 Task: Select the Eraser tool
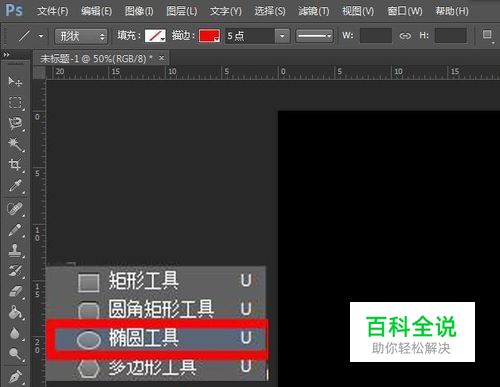point(15,292)
